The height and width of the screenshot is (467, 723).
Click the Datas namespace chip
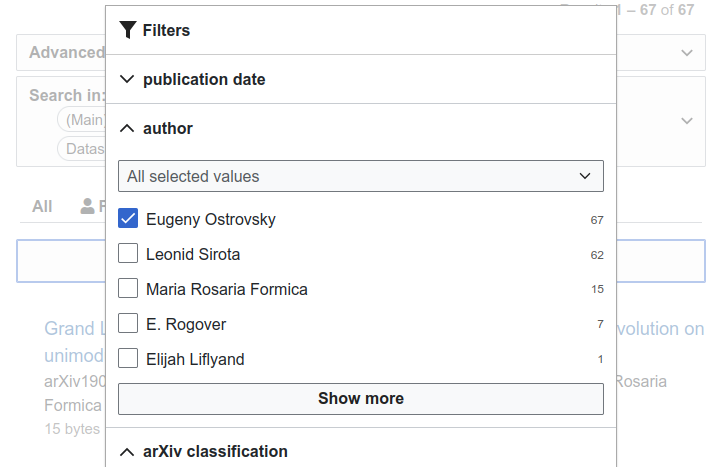click(x=84, y=149)
